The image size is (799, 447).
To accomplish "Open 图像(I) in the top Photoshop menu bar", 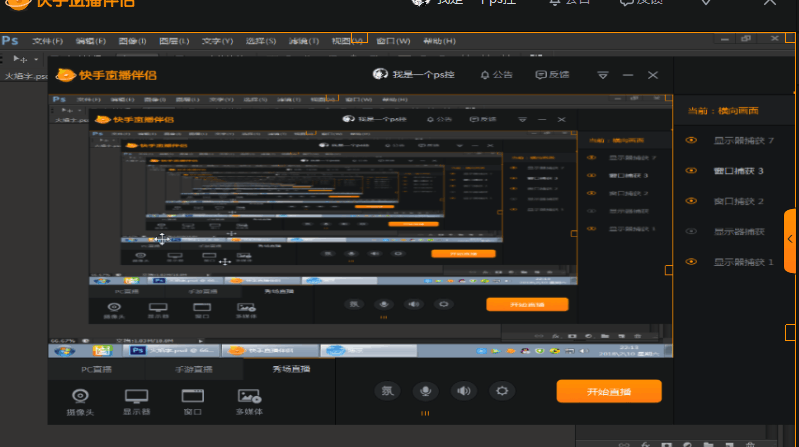I will 132,41.
